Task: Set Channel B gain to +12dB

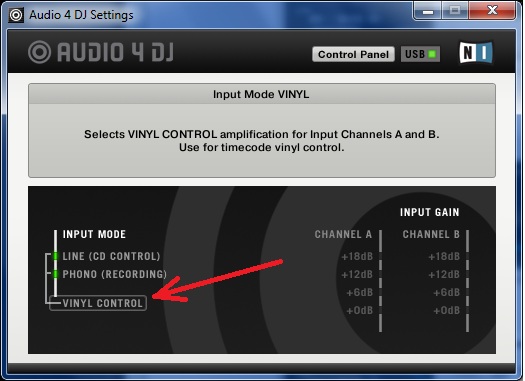Action: click(x=444, y=275)
